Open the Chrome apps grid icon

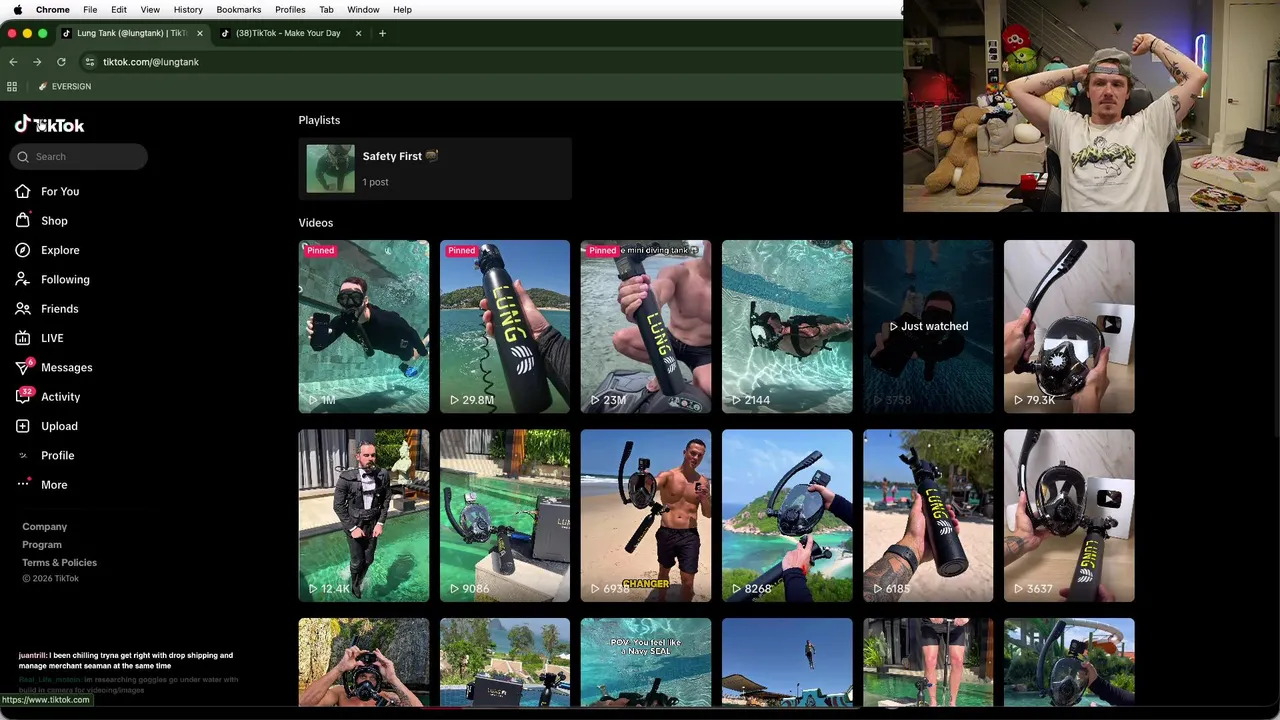pyautogui.click(x=12, y=86)
